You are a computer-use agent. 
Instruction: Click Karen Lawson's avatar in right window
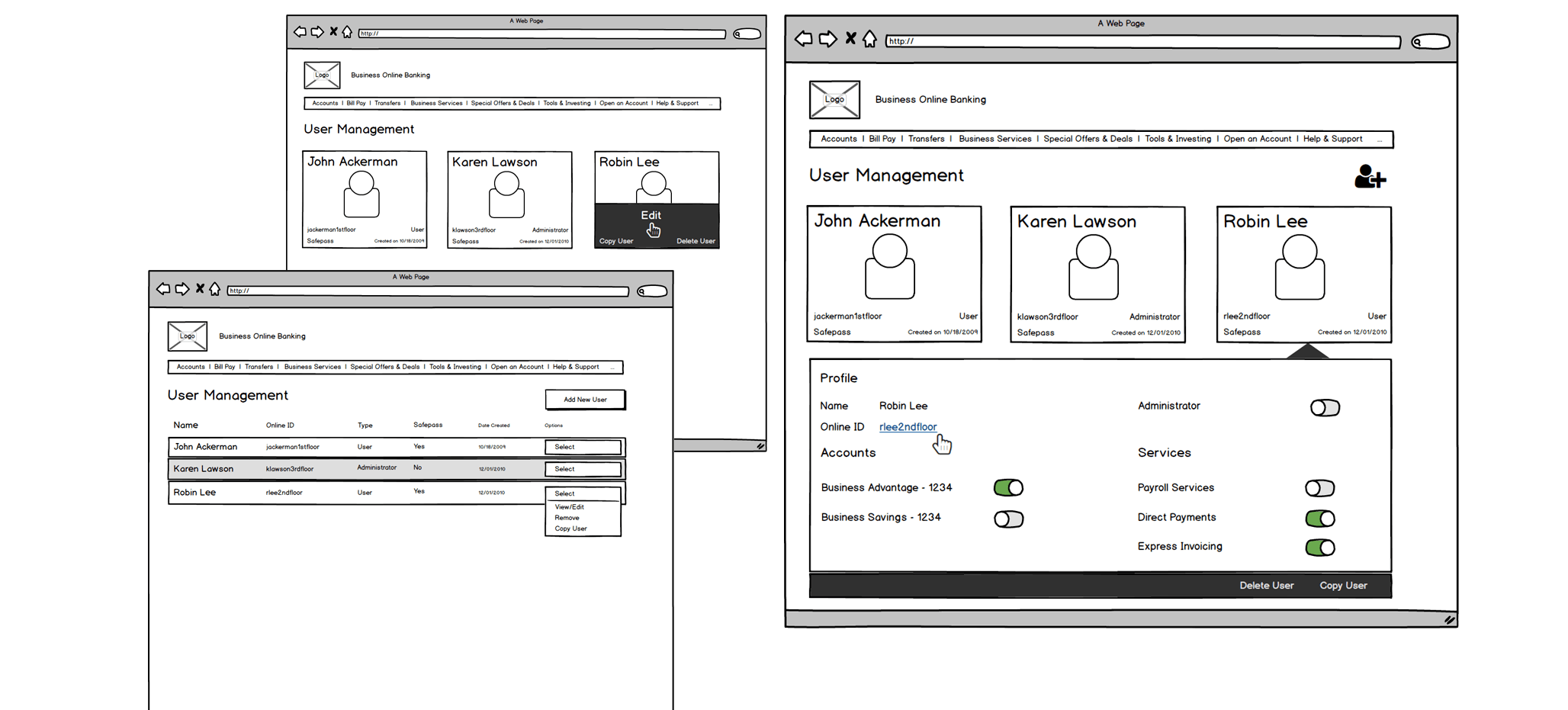(x=1093, y=267)
